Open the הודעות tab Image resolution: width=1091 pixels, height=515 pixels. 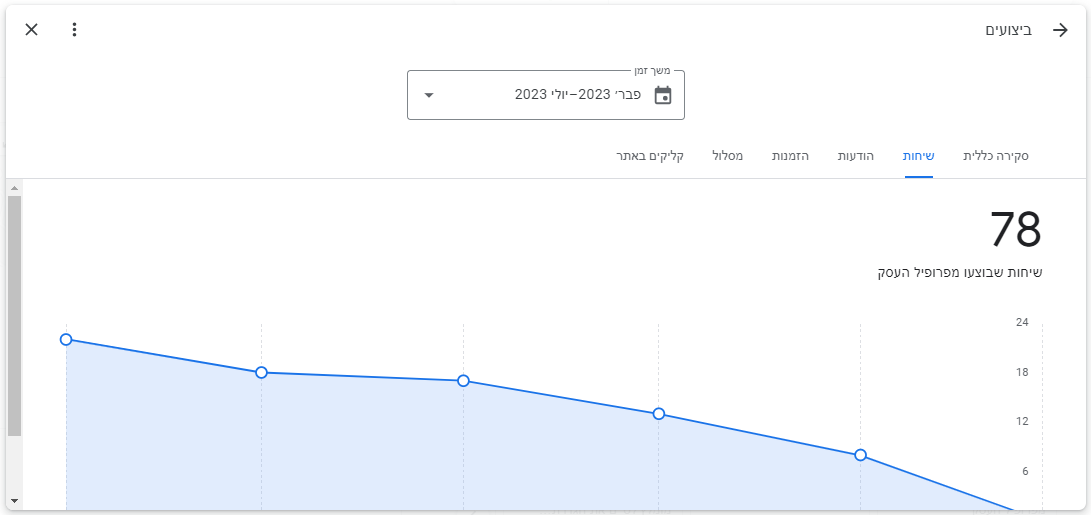pyautogui.click(x=855, y=157)
